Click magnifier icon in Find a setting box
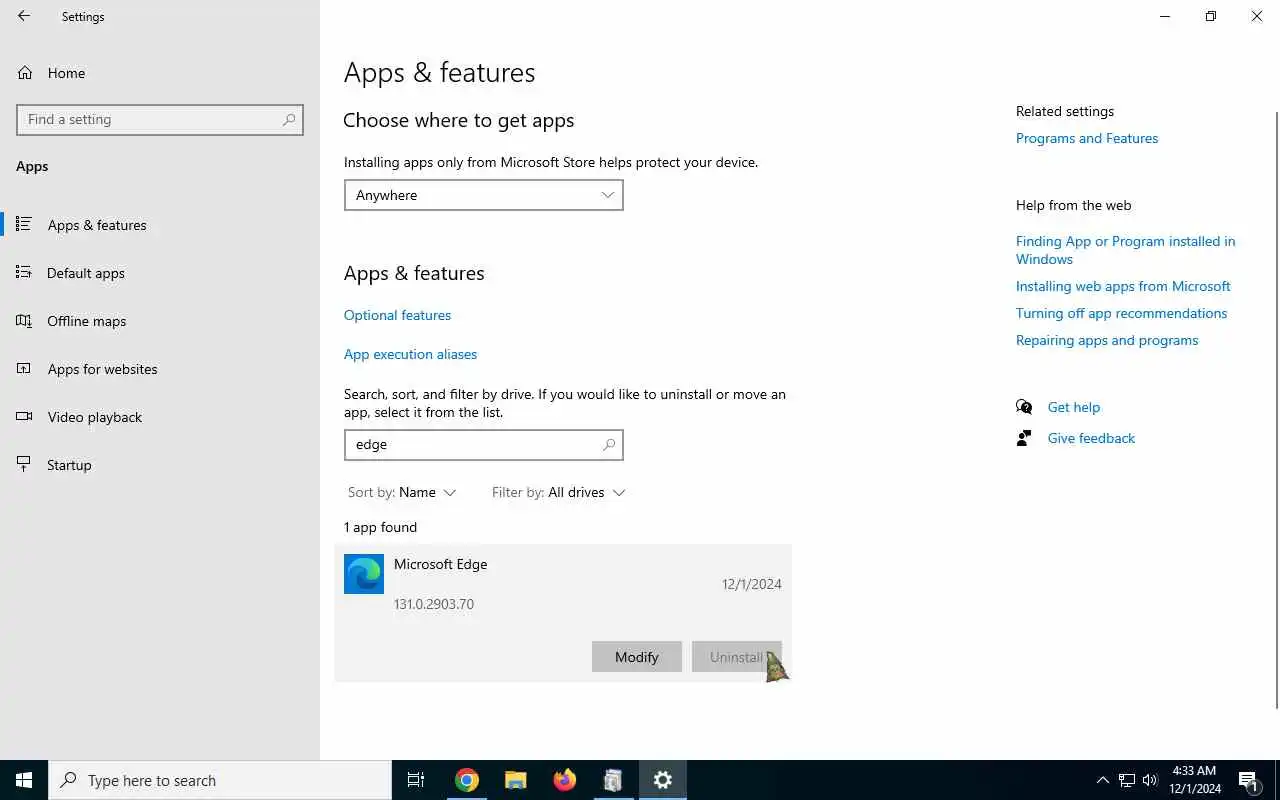 289,119
